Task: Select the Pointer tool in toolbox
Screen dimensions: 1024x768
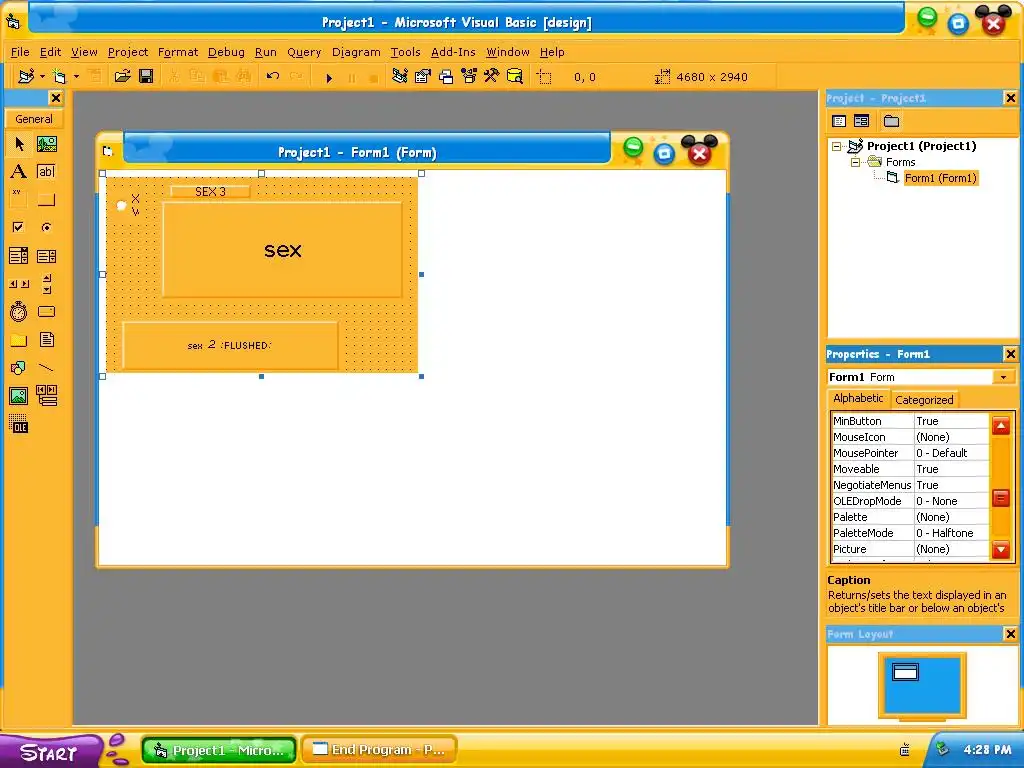Action: click(19, 144)
